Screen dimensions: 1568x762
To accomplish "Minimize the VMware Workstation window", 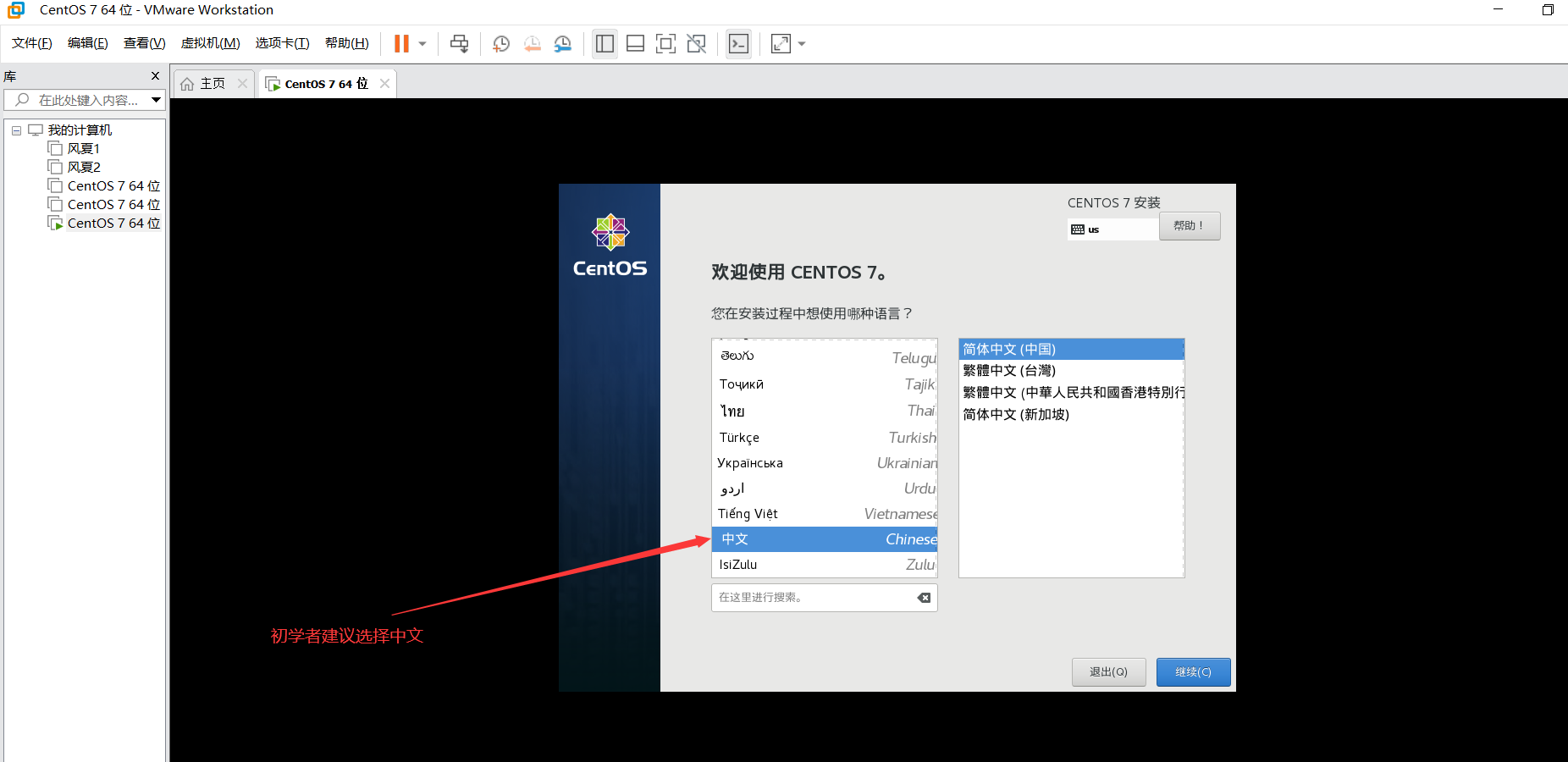I will [x=1498, y=9].
